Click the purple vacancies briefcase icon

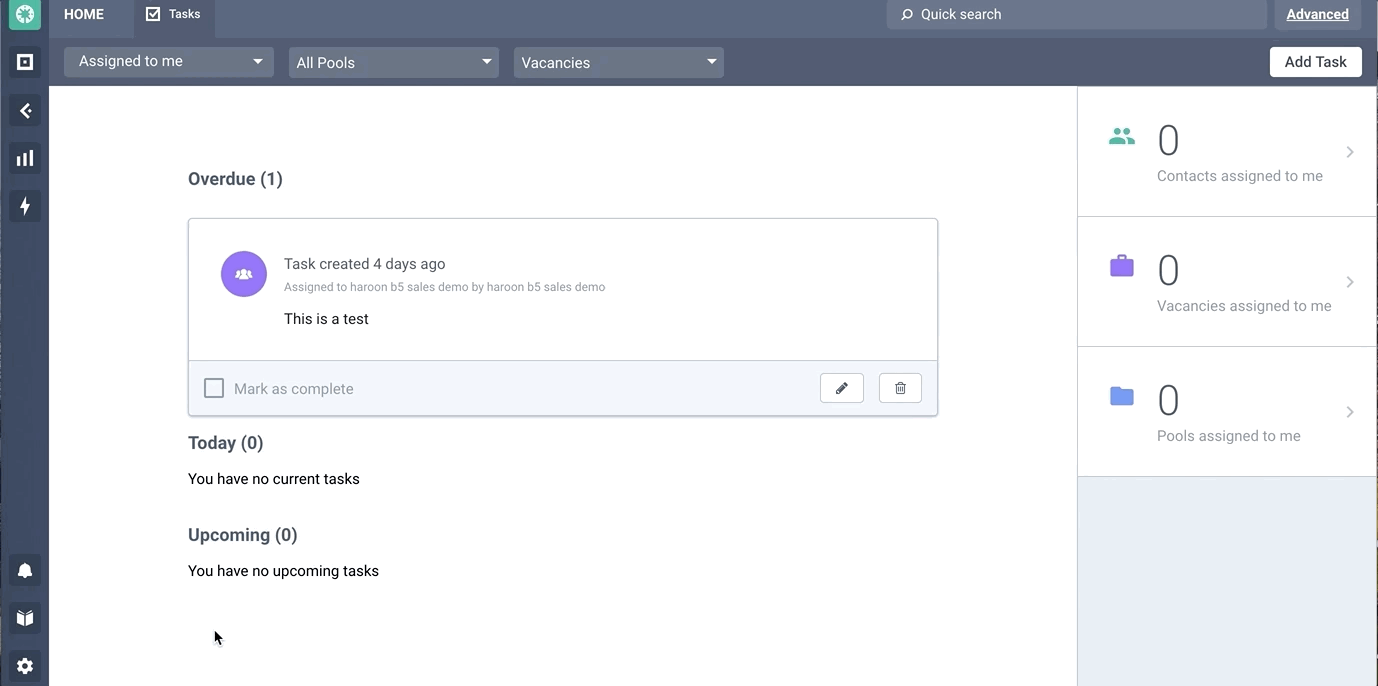click(1122, 266)
